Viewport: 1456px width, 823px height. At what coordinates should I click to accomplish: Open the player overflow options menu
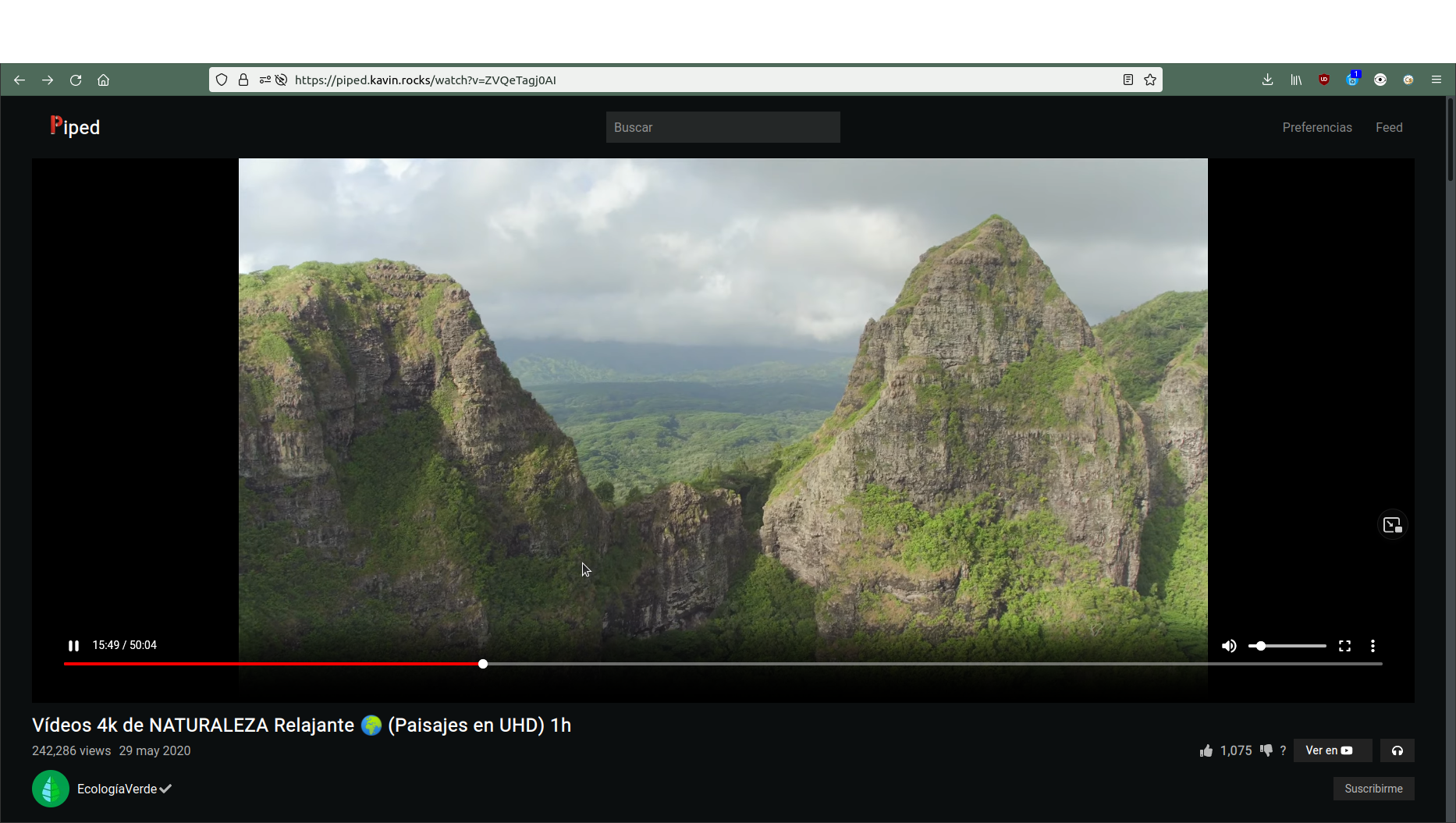tap(1373, 646)
